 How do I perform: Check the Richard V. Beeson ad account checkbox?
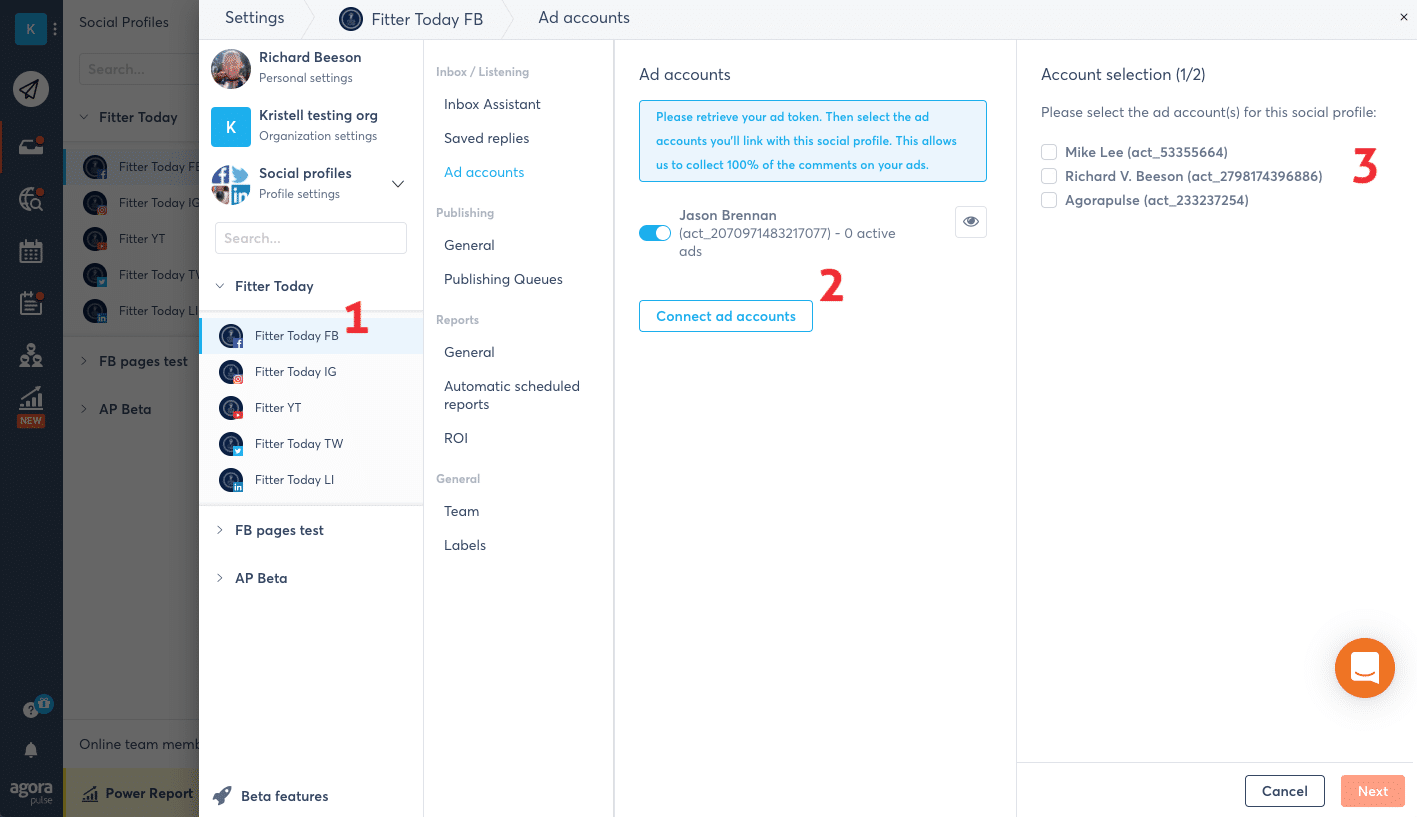point(1049,176)
